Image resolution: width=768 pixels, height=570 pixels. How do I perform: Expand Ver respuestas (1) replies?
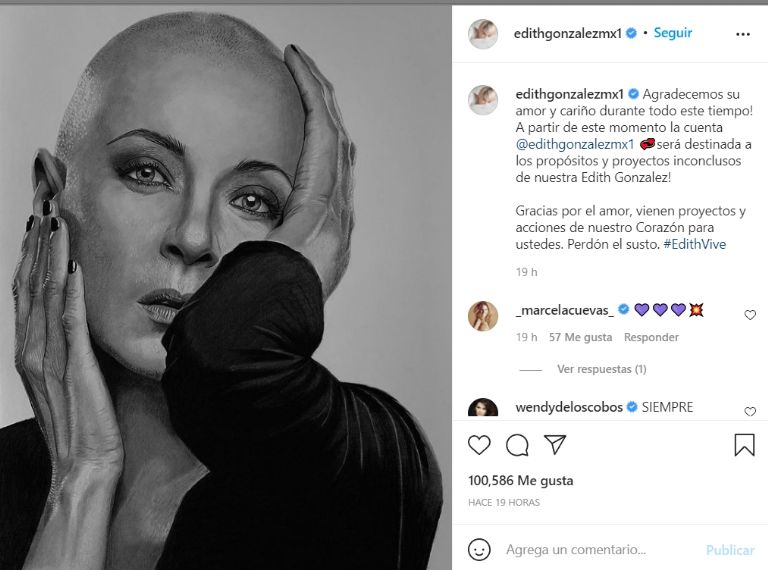(601, 369)
